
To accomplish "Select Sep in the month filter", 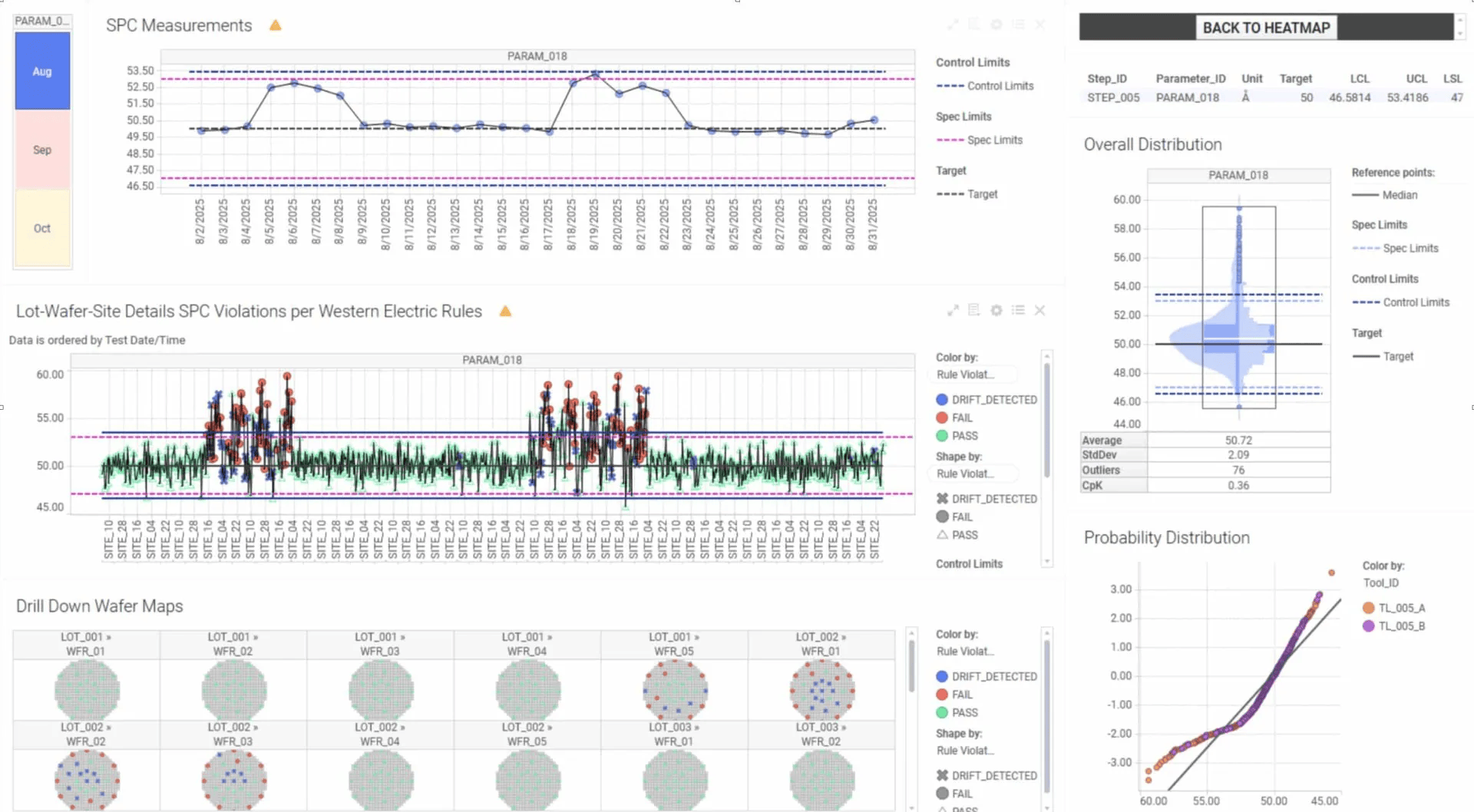I will point(42,150).
